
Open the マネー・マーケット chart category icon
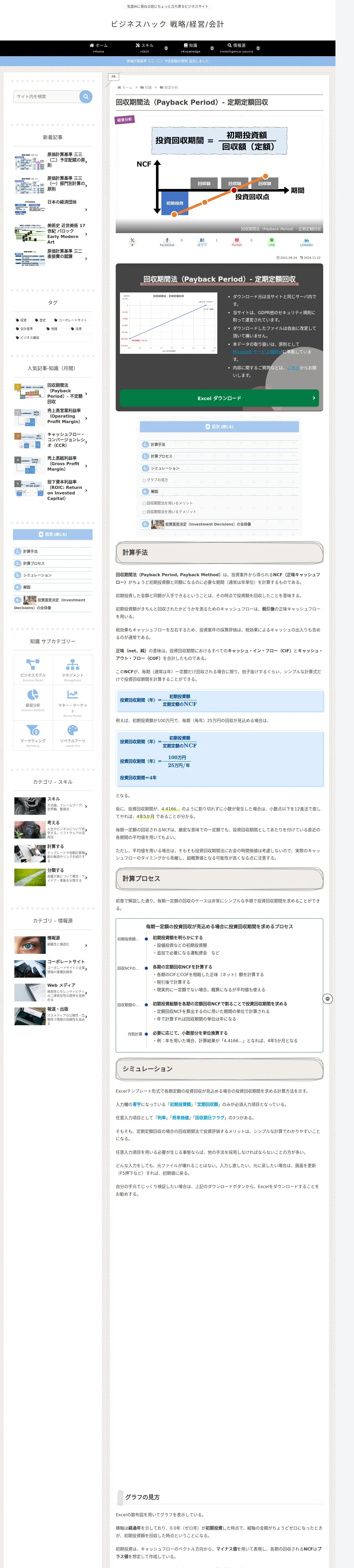point(72,702)
